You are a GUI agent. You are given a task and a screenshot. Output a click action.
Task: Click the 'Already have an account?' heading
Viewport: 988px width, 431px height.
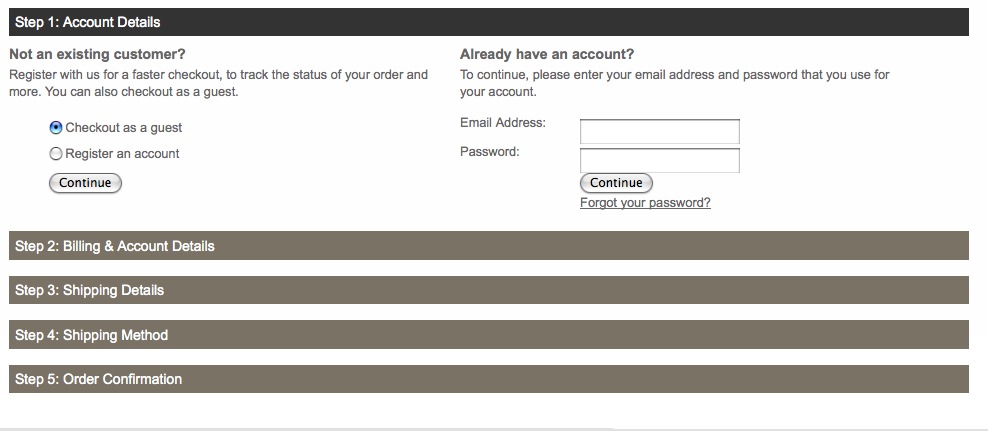547,54
